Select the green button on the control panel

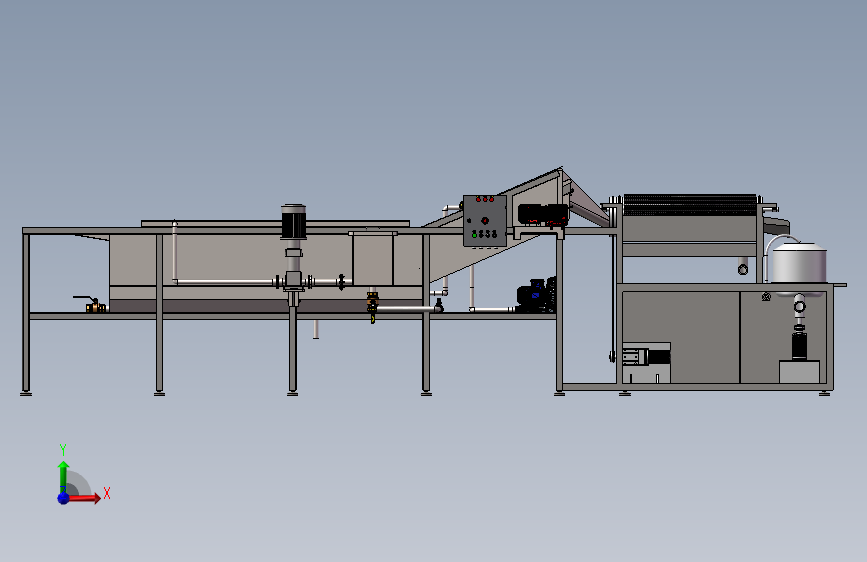pos(474,235)
